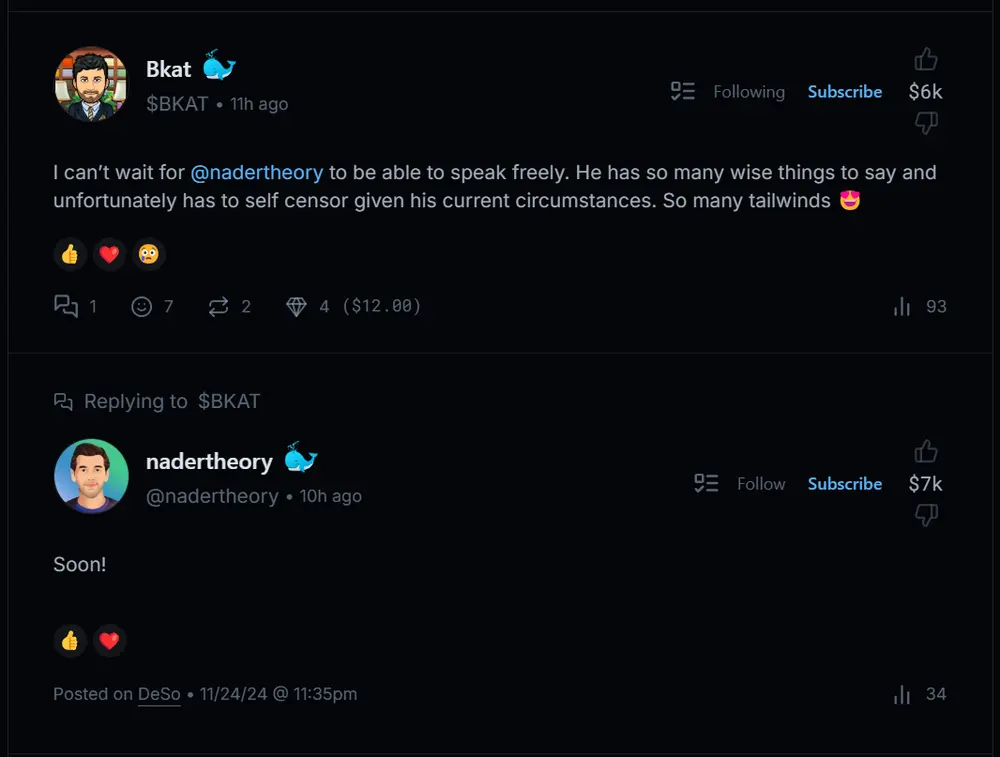Send a diamond tip on Bkat's post

(x=296, y=306)
